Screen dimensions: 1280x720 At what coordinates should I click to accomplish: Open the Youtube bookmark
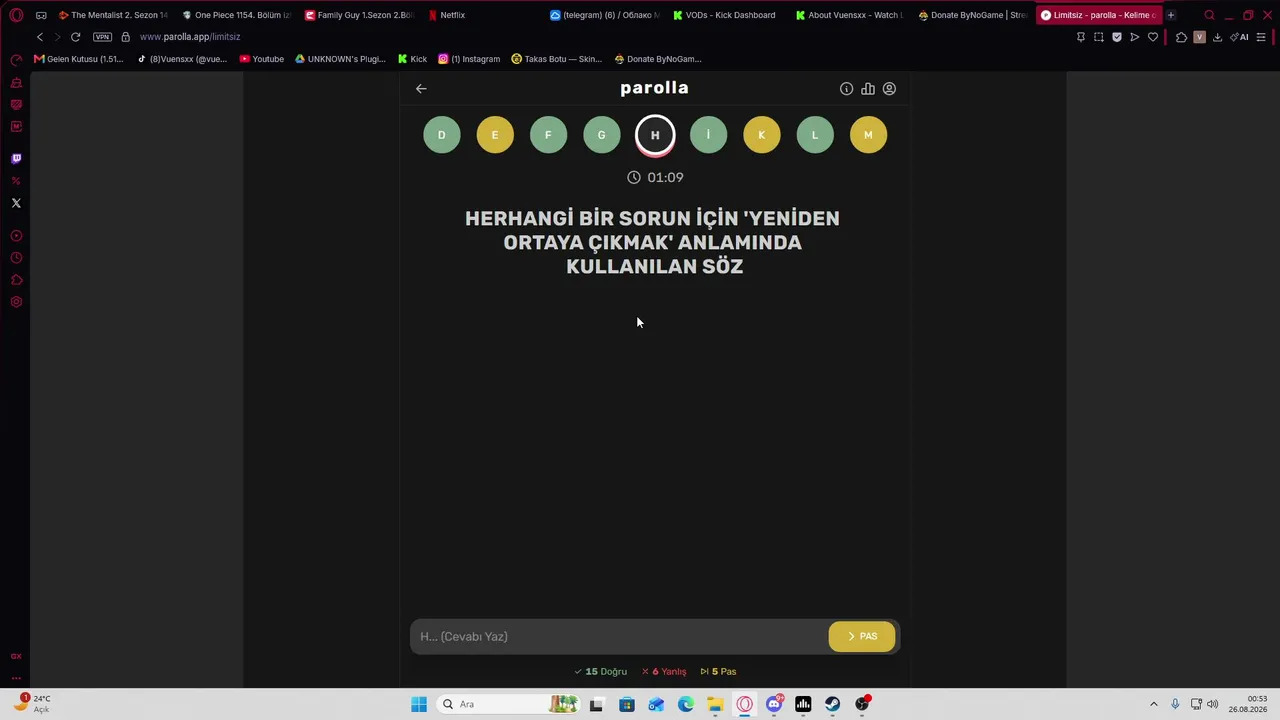[x=262, y=59]
